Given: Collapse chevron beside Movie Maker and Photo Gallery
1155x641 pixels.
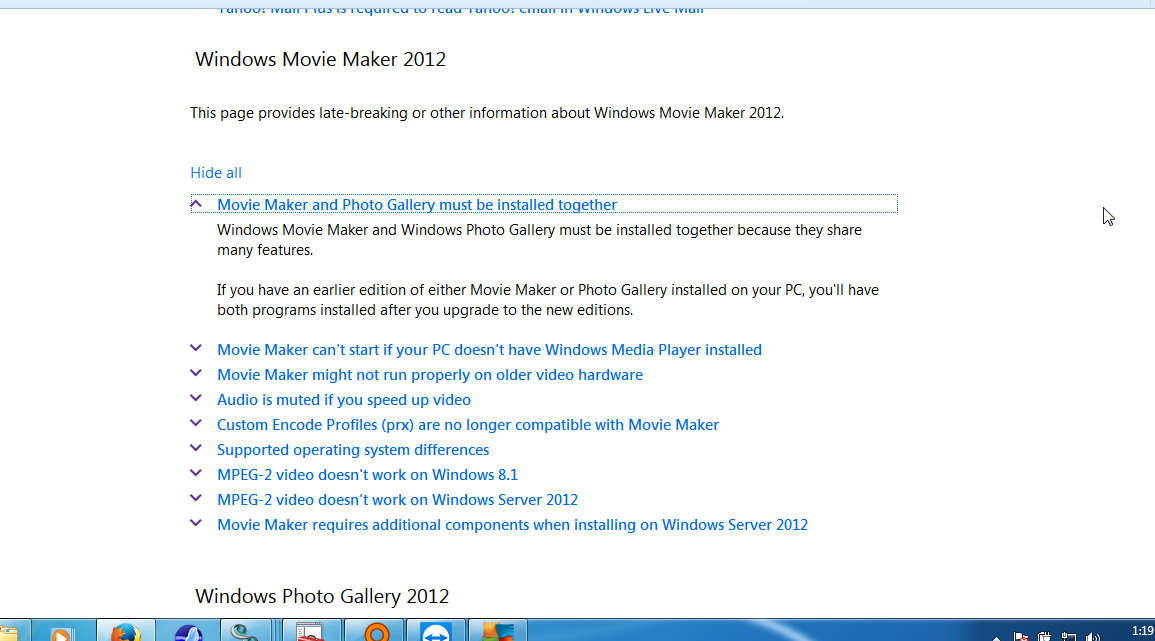Looking at the screenshot, I should [196, 203].
